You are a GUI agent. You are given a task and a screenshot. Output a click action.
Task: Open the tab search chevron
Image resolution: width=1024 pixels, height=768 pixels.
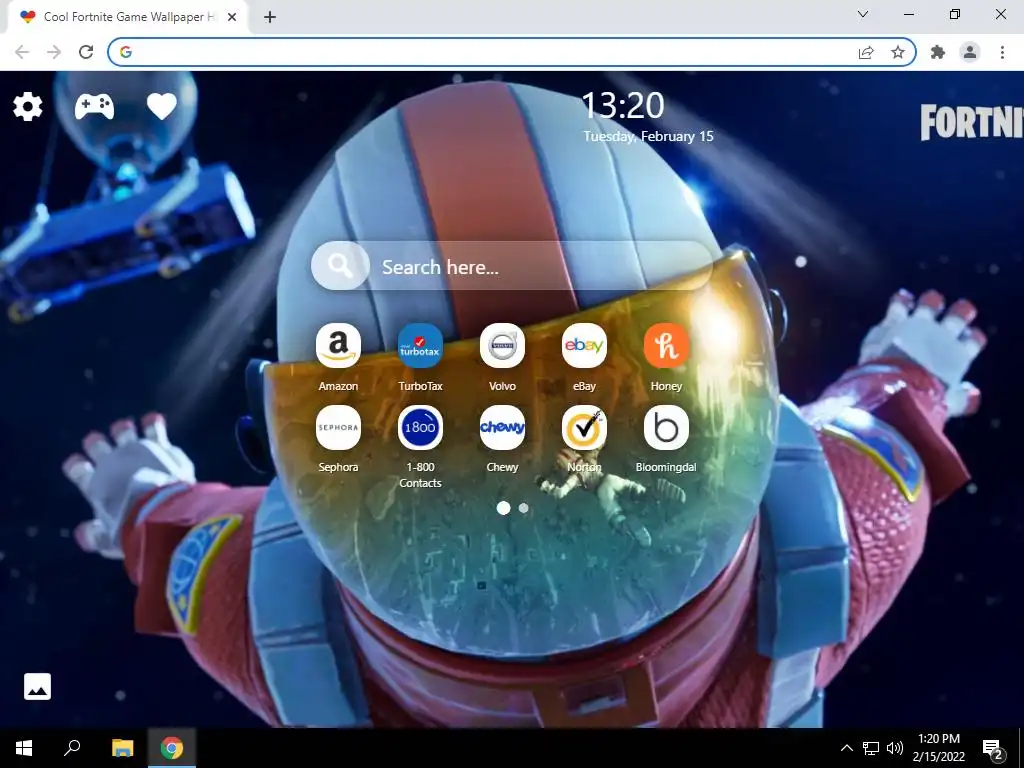click(863, 14)
